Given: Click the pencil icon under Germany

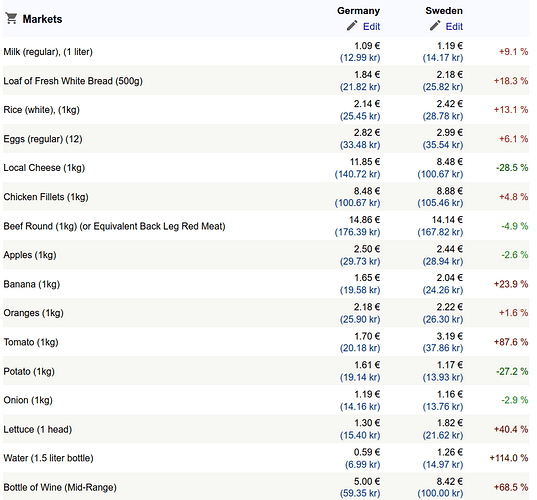Looking at the screenshot, I should [x=352, y=26].
